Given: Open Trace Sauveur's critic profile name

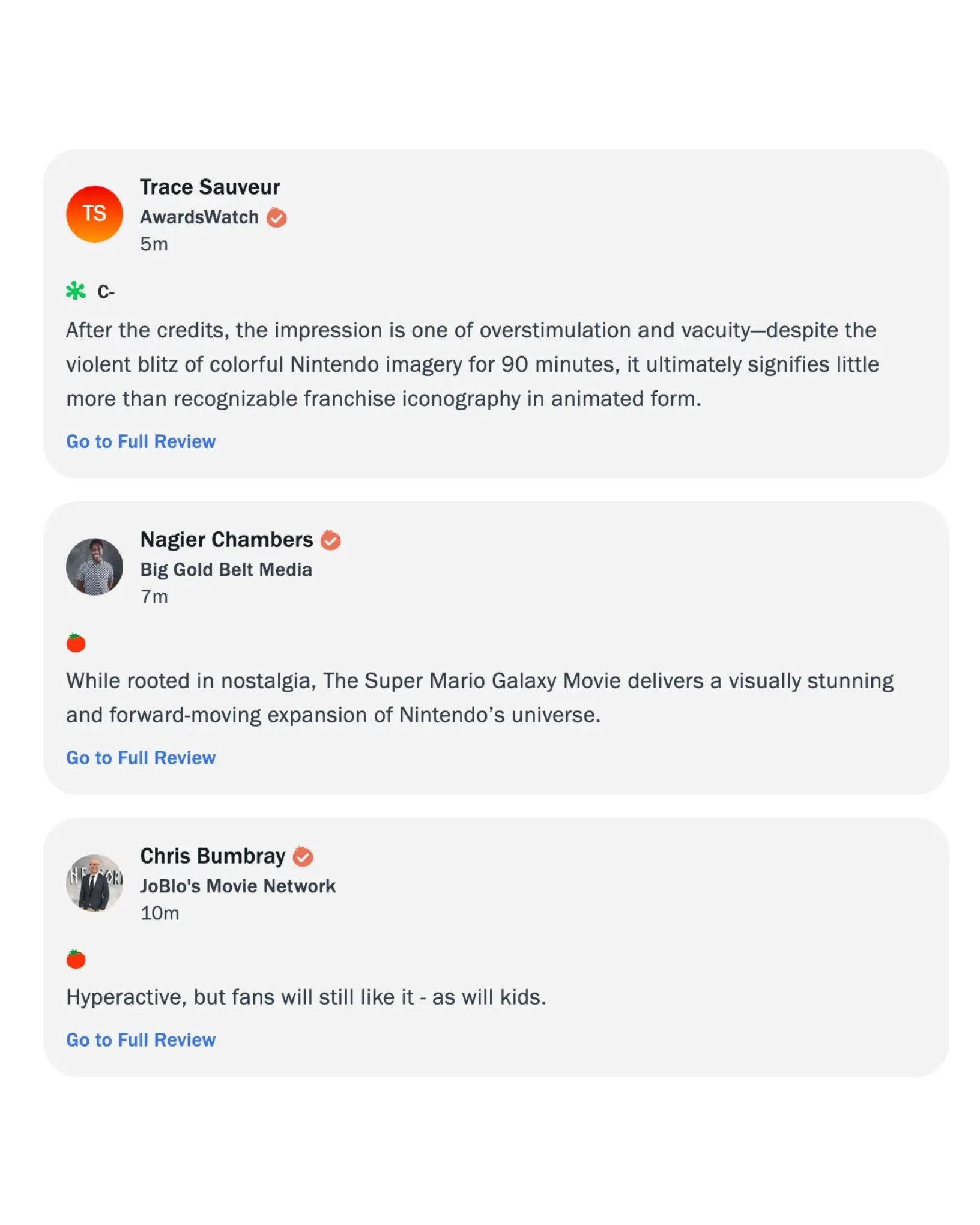Looking at the screenshot, I should tap(210, 187).
